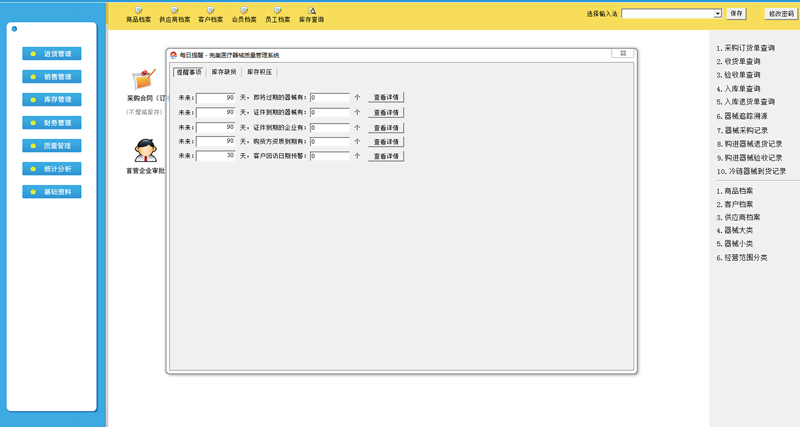Click the 采购合同 order icon
Viewport: 800px width, 427px height.
point(145,79)
